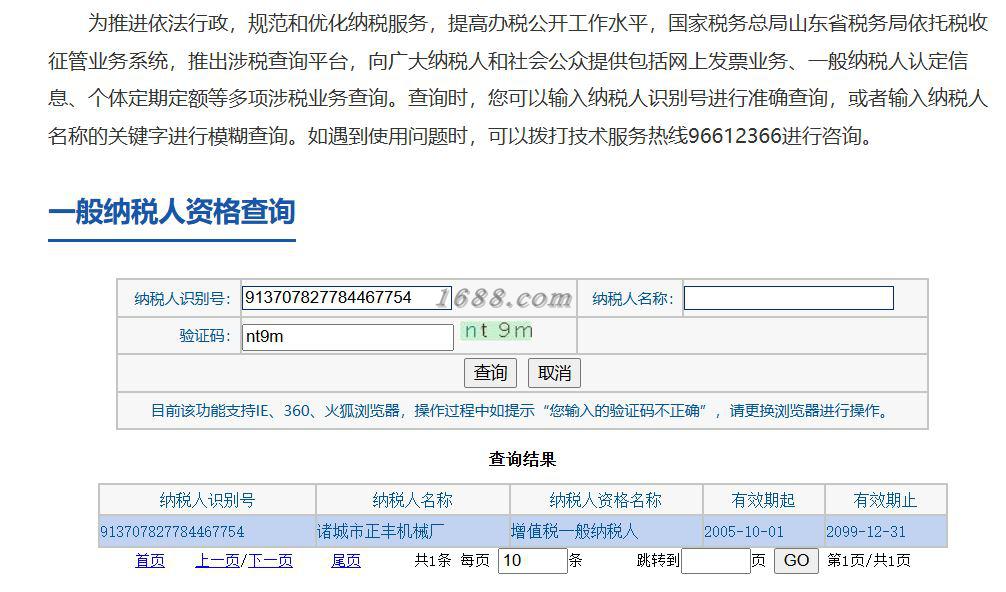The image size is (1006, 592).
Task: Click the 纳税人识别号 input field
Action: click(346, 298)
